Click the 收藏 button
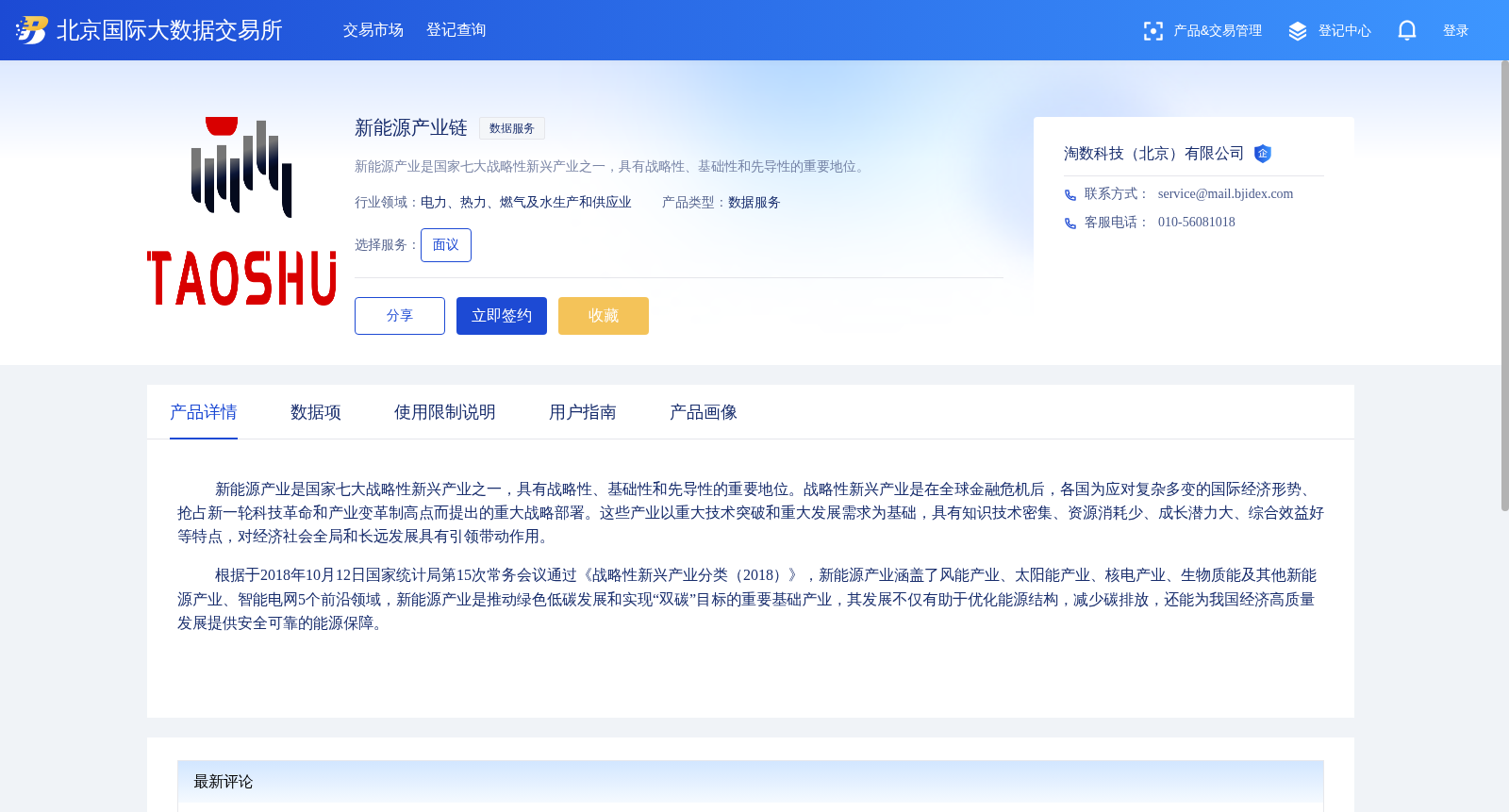This screenshot has width=1509, height=812. coord(604,316)
